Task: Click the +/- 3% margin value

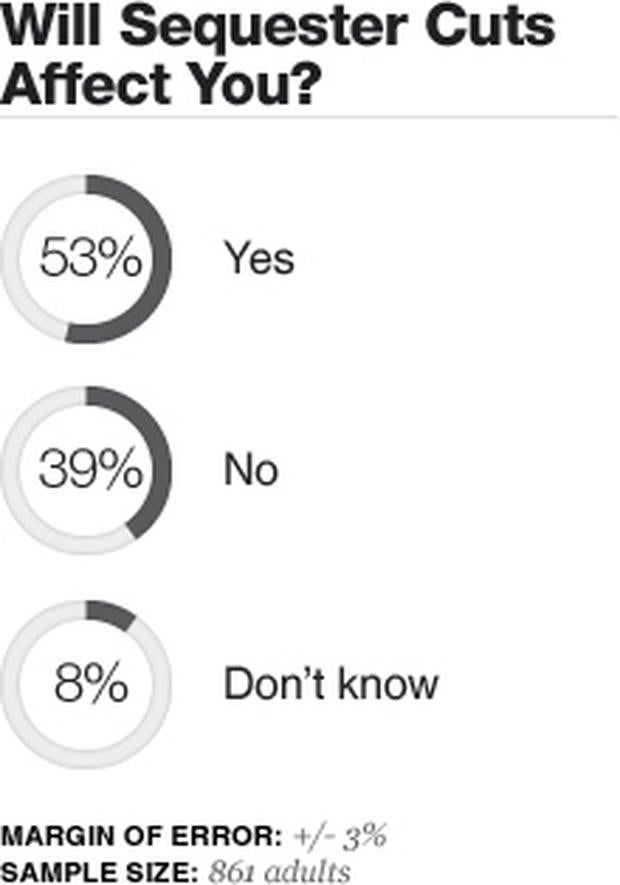Action: [339, 836]
